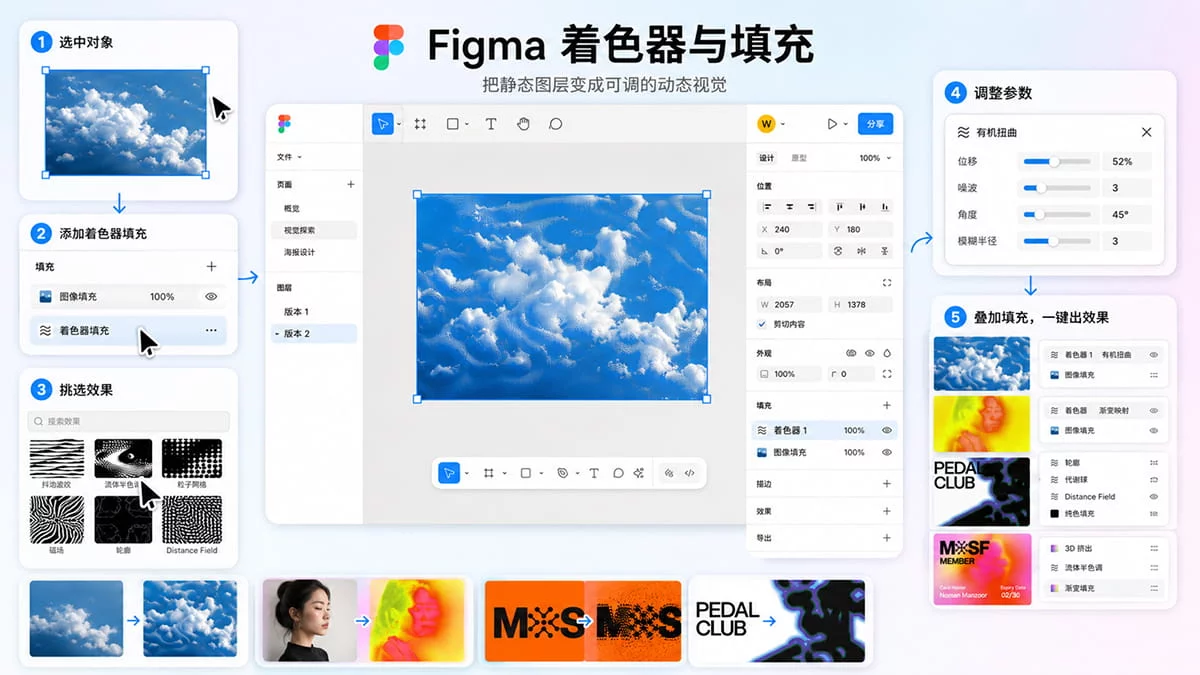
Task: Switch to Dev Mode code icon
Action: pos(690,473)
